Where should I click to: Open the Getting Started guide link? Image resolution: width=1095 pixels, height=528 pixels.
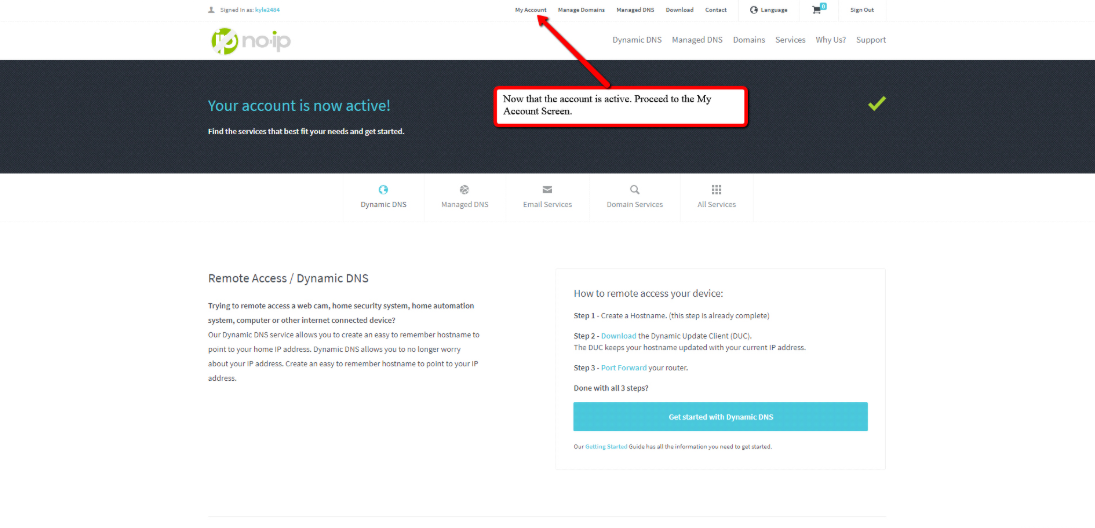click(606, 447)
